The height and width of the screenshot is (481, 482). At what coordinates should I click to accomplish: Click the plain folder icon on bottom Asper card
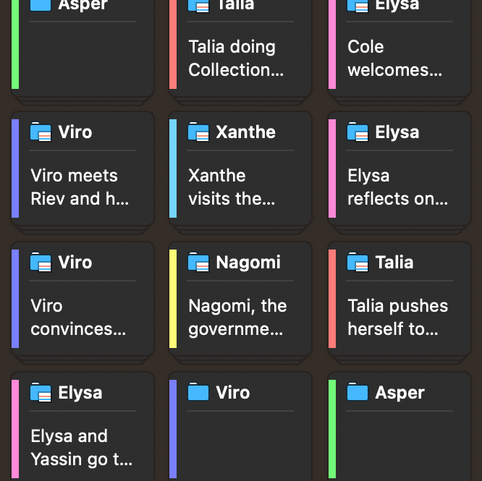(358, 392)
